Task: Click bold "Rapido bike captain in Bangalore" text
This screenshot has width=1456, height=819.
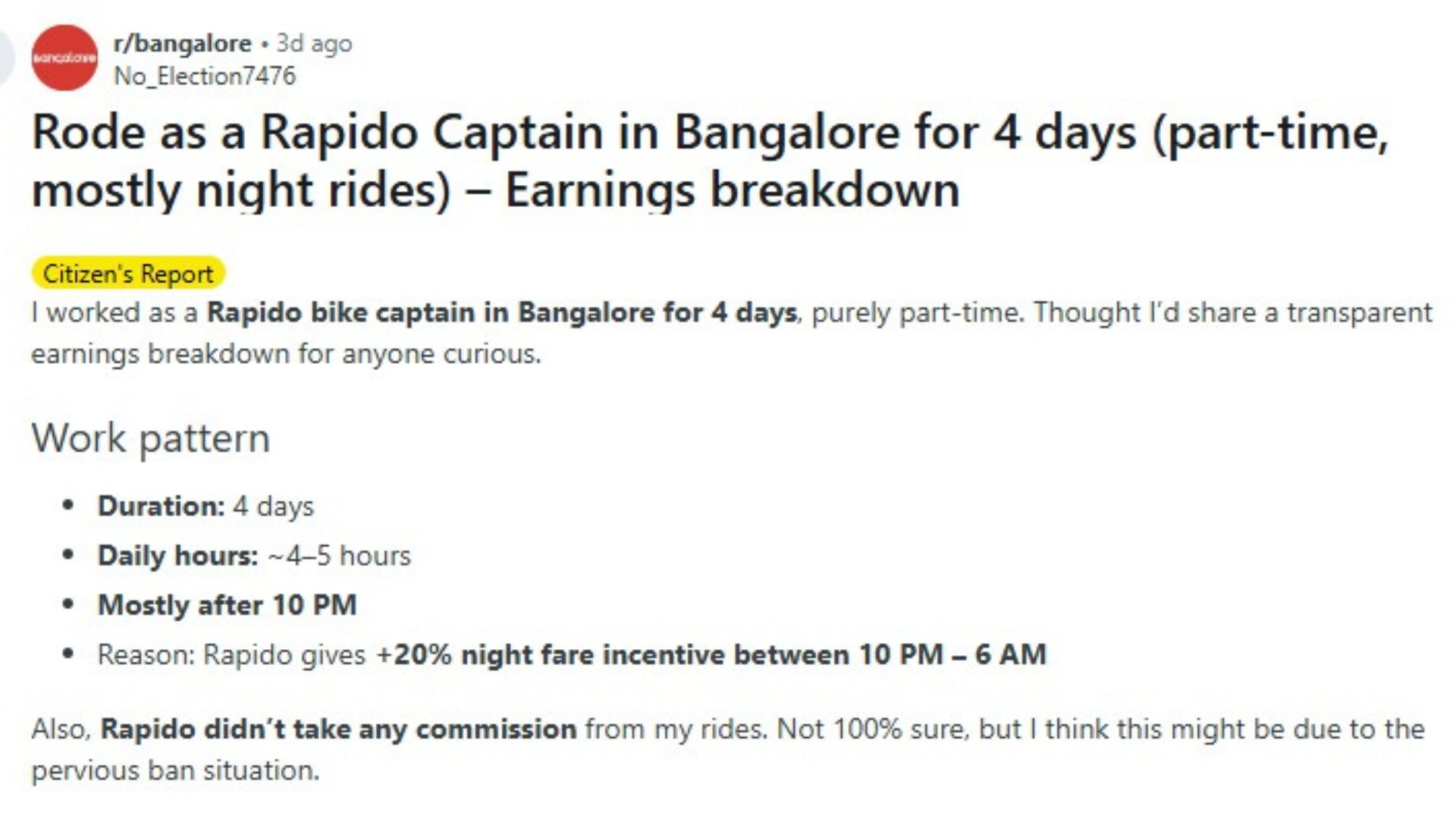Action: pos(501,312)
